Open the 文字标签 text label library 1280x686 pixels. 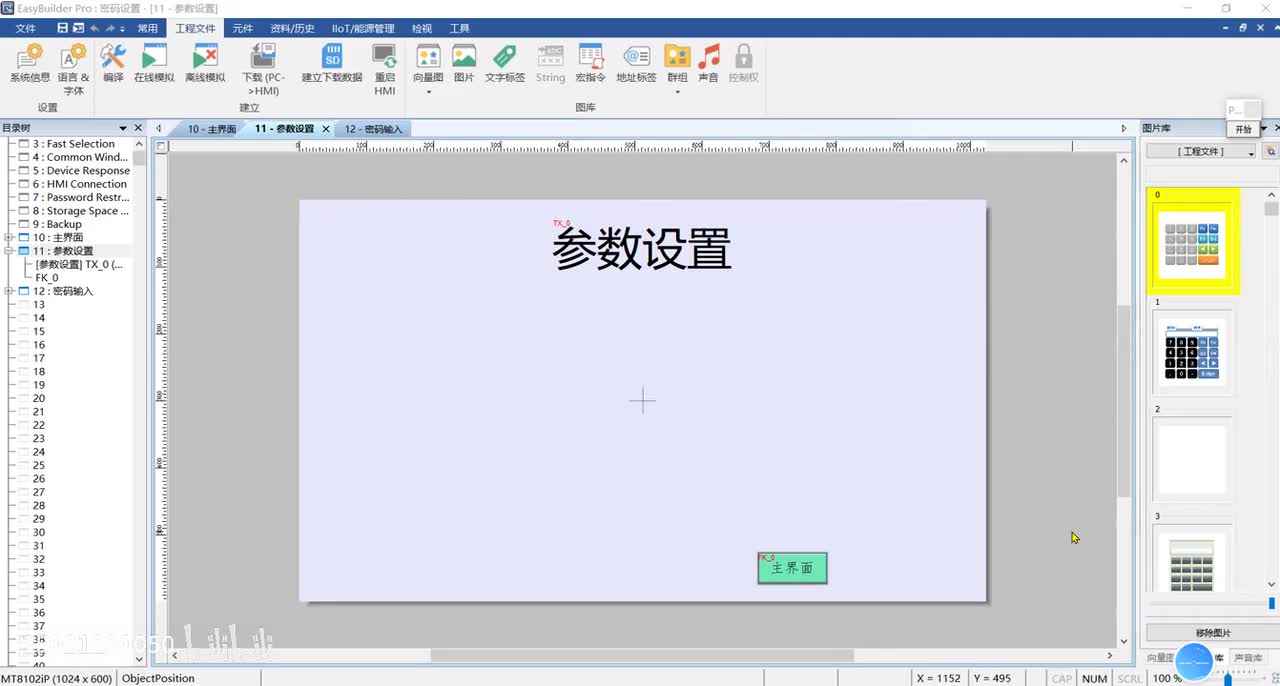click(x=505, y=63)
